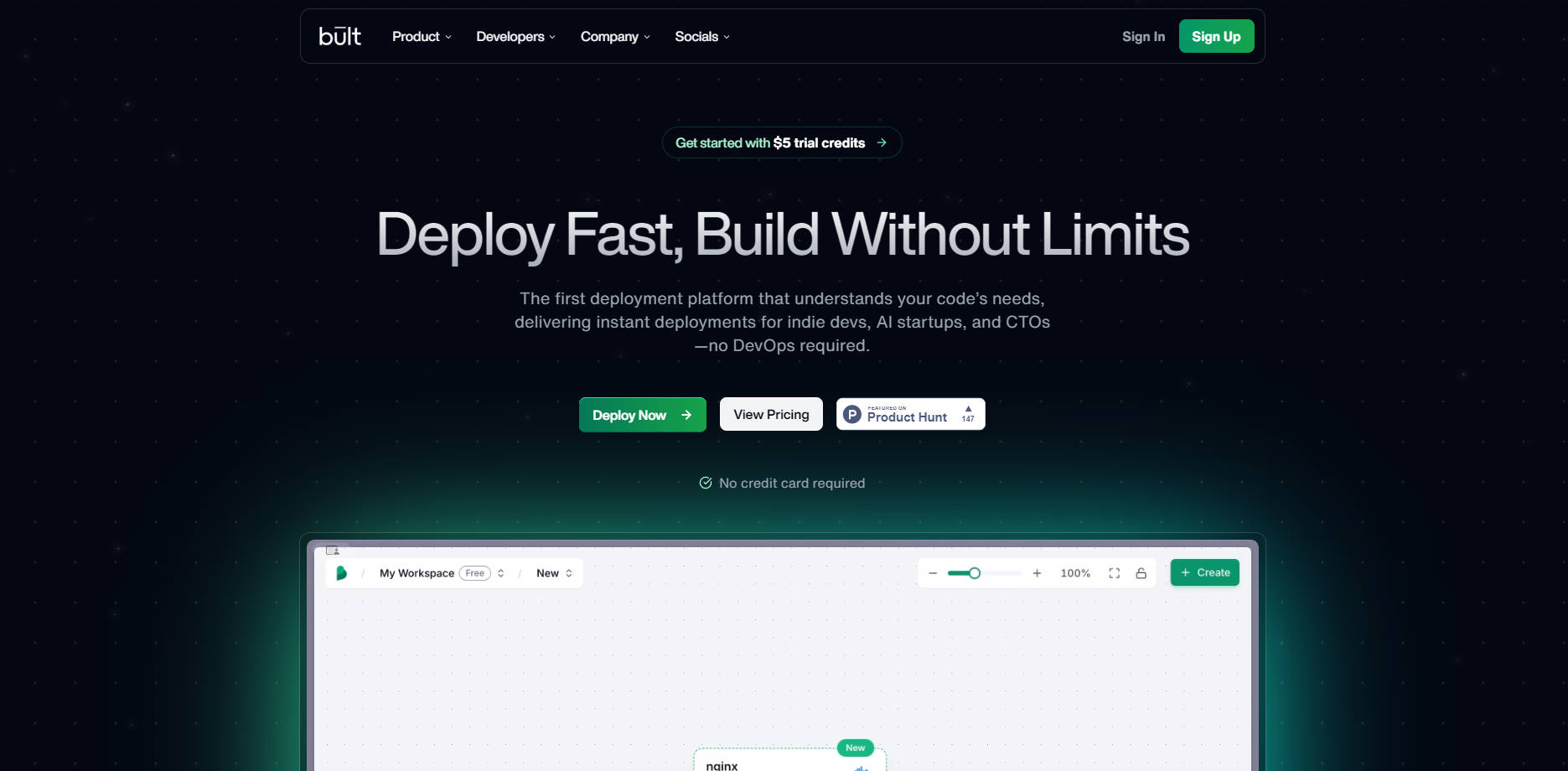
Task: Click the bult logo in navbar
Action: coord(339,36)
